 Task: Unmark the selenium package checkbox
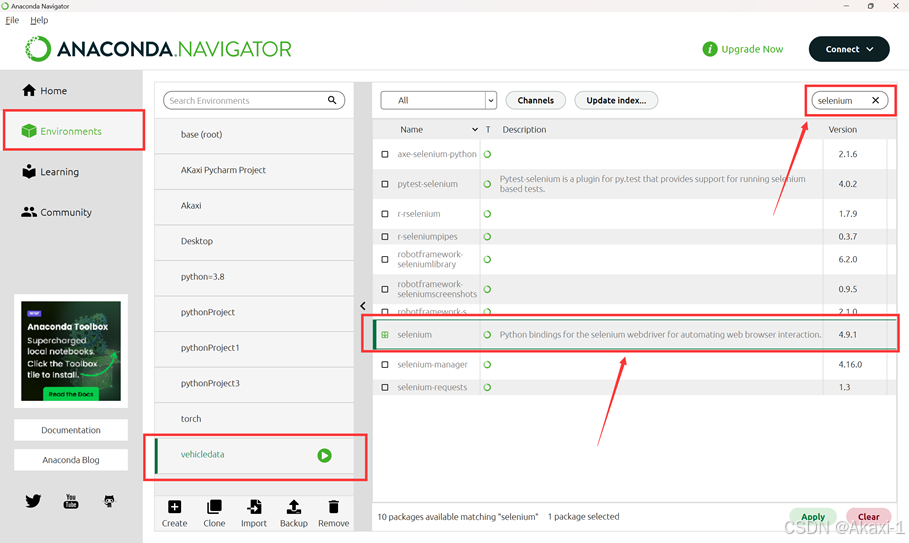click(385, 334)
